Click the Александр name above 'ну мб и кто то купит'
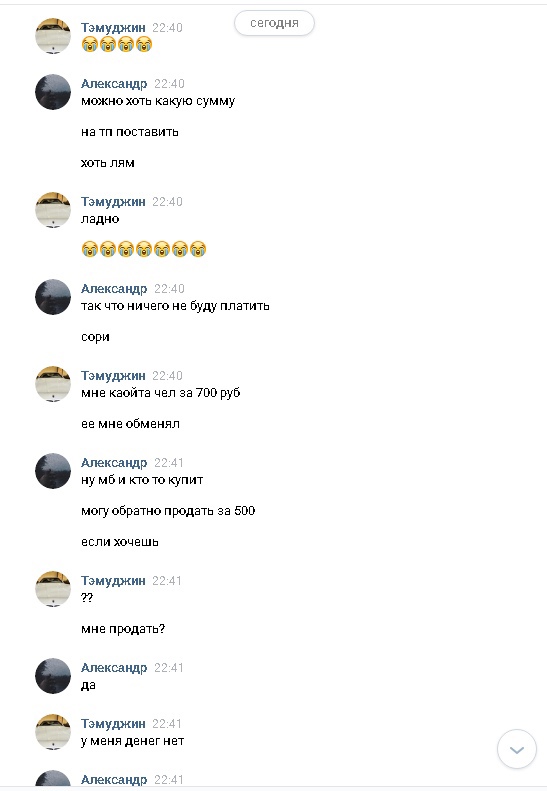Image resolution: width=547 pixels, height=791 pixels. pyautogui.click(x=114, y=463)
